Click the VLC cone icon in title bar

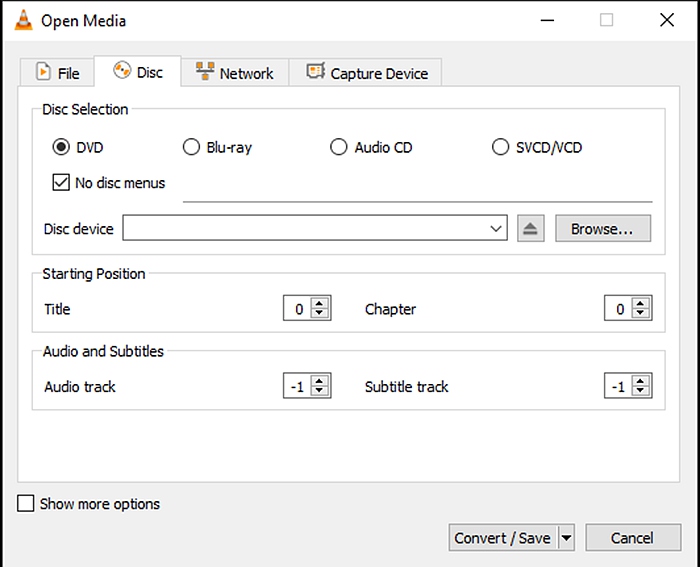click(23, 21)
